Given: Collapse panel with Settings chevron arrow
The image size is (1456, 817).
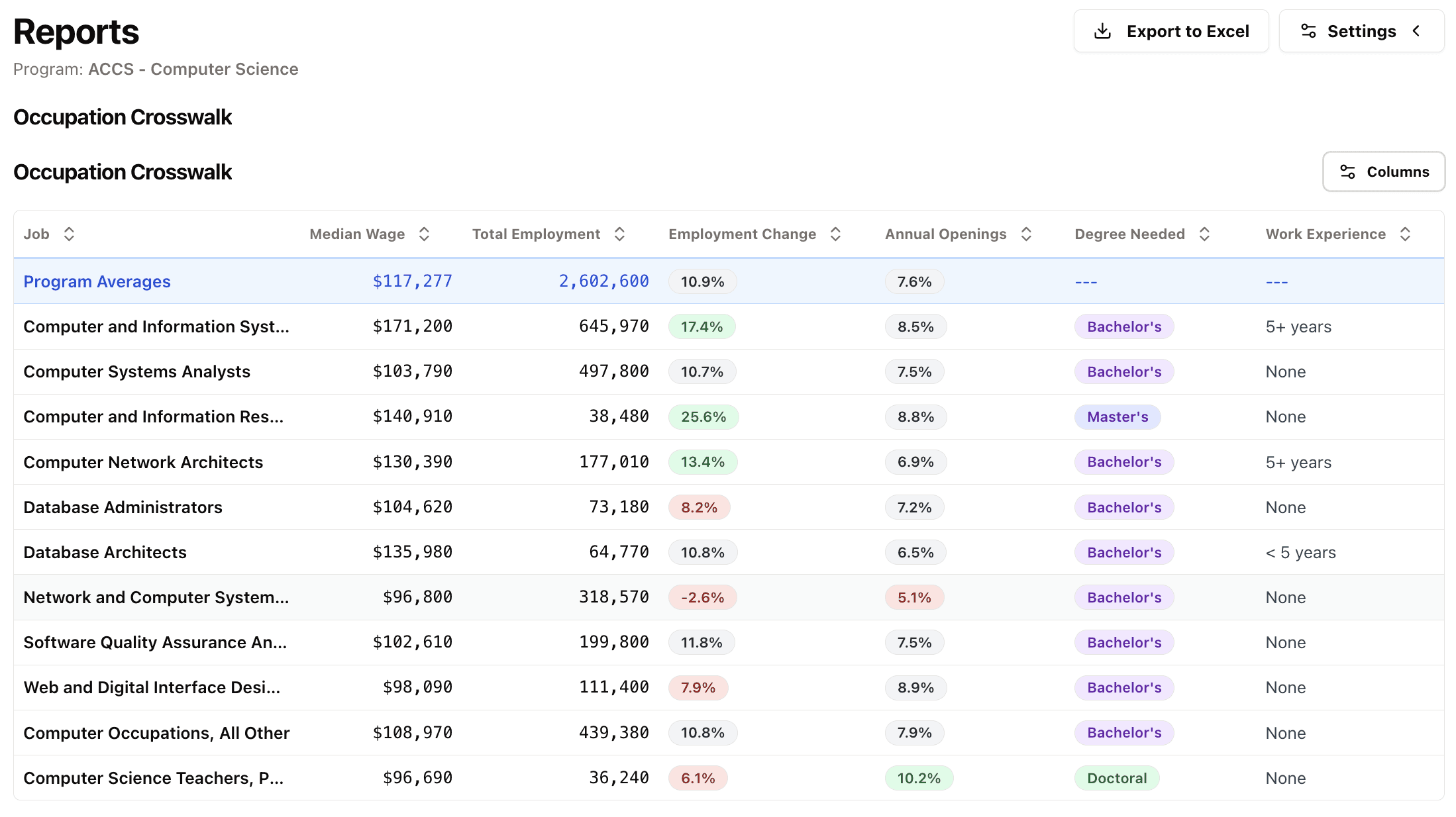Looking at the screenshot, I should (1416, 31).
